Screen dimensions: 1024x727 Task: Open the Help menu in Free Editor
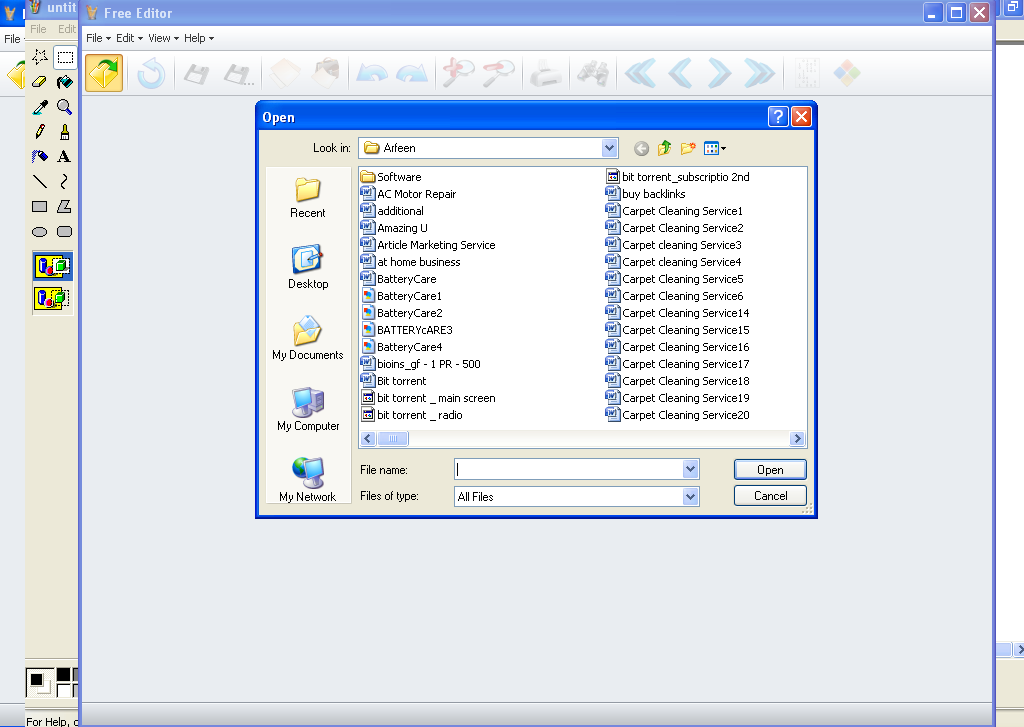click(x=198, y=38)
